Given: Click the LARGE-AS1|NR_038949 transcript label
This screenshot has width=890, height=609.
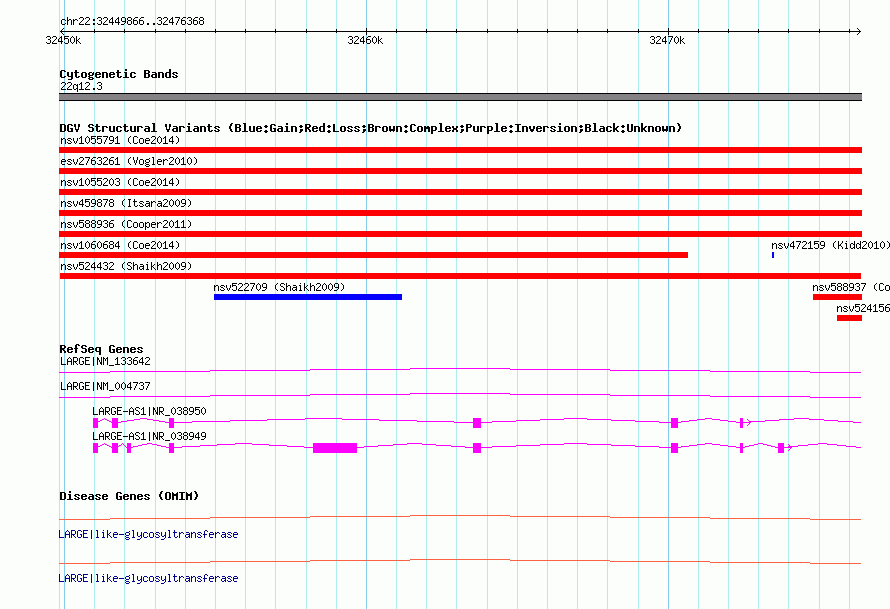Looking at the screenshot, I should tap(149, 436).
